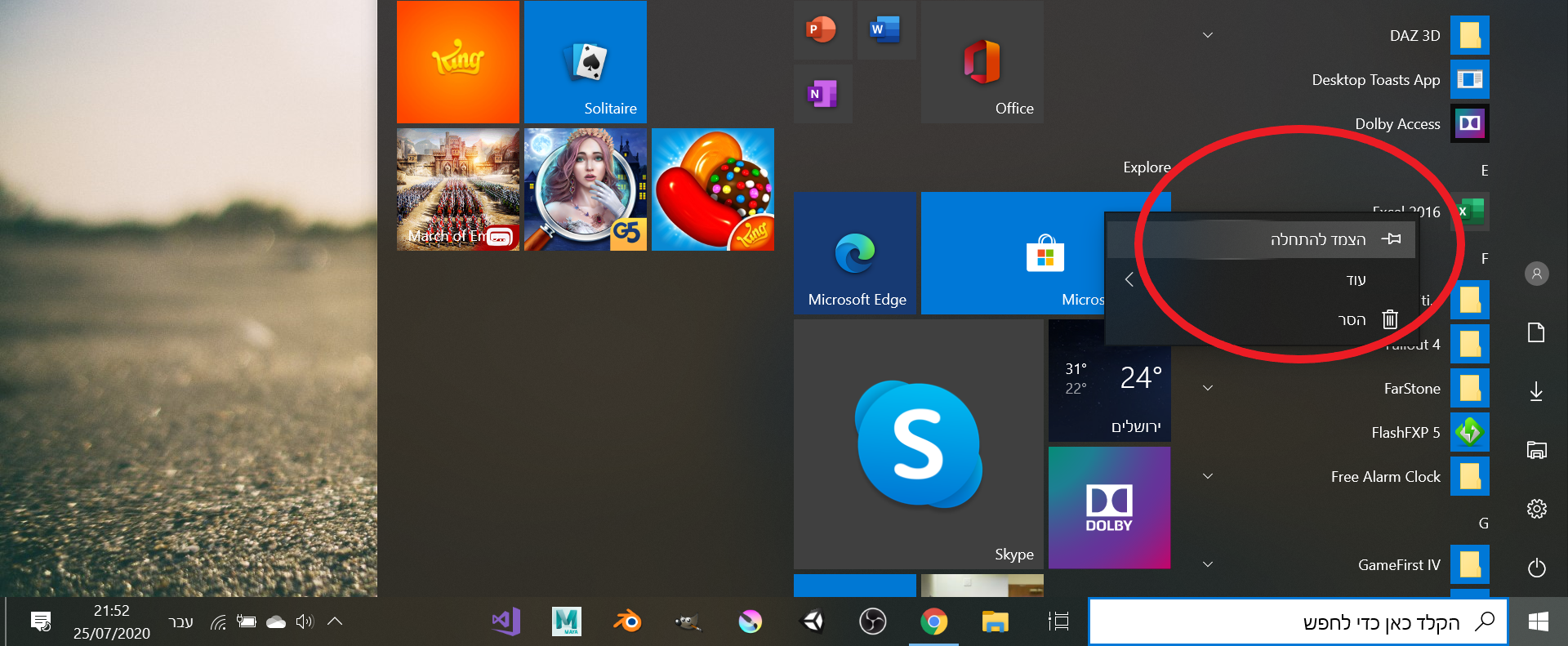Open the Office tile

coord(982,62)
